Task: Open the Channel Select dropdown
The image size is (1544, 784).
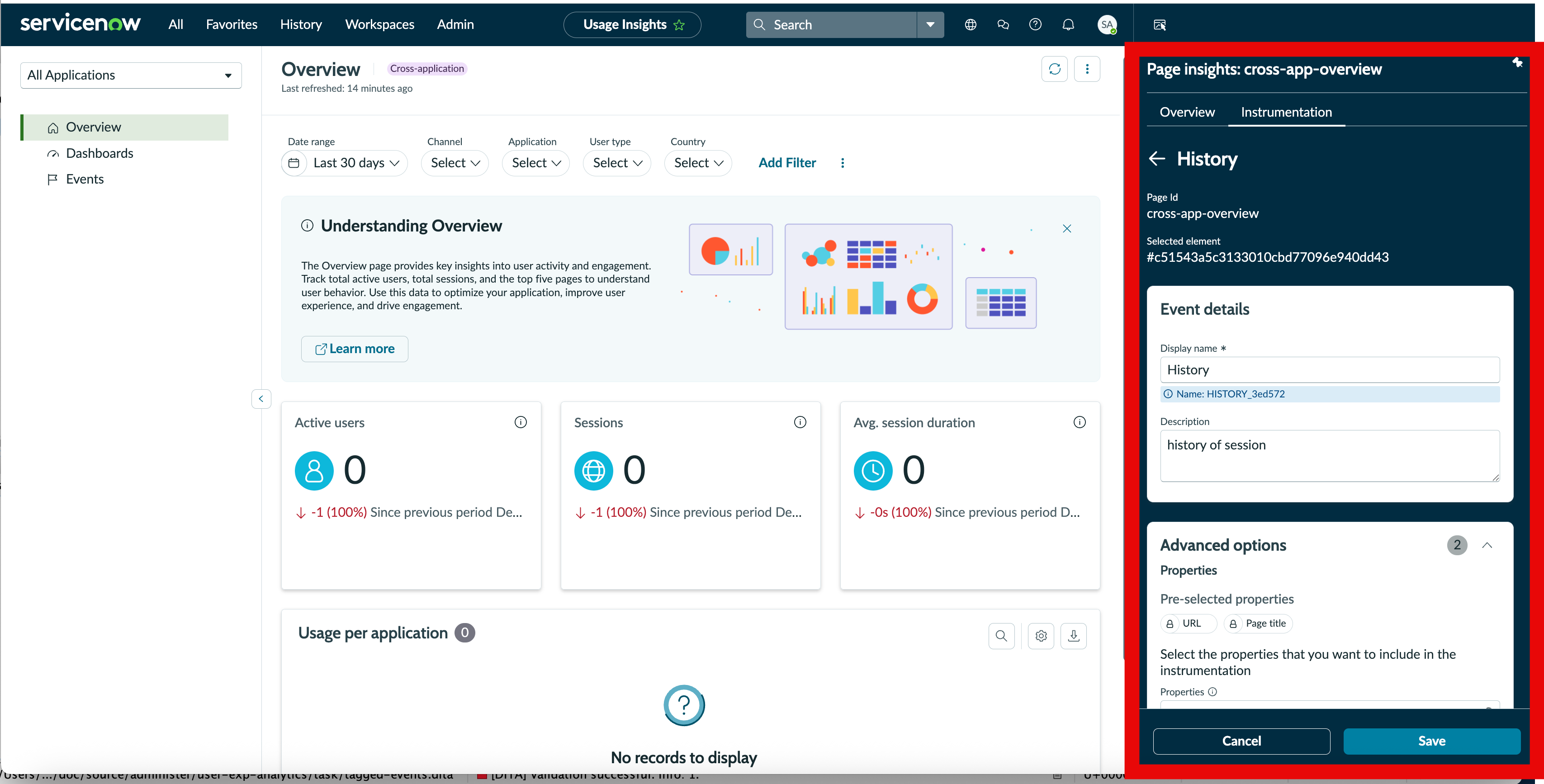Action: 455,162
